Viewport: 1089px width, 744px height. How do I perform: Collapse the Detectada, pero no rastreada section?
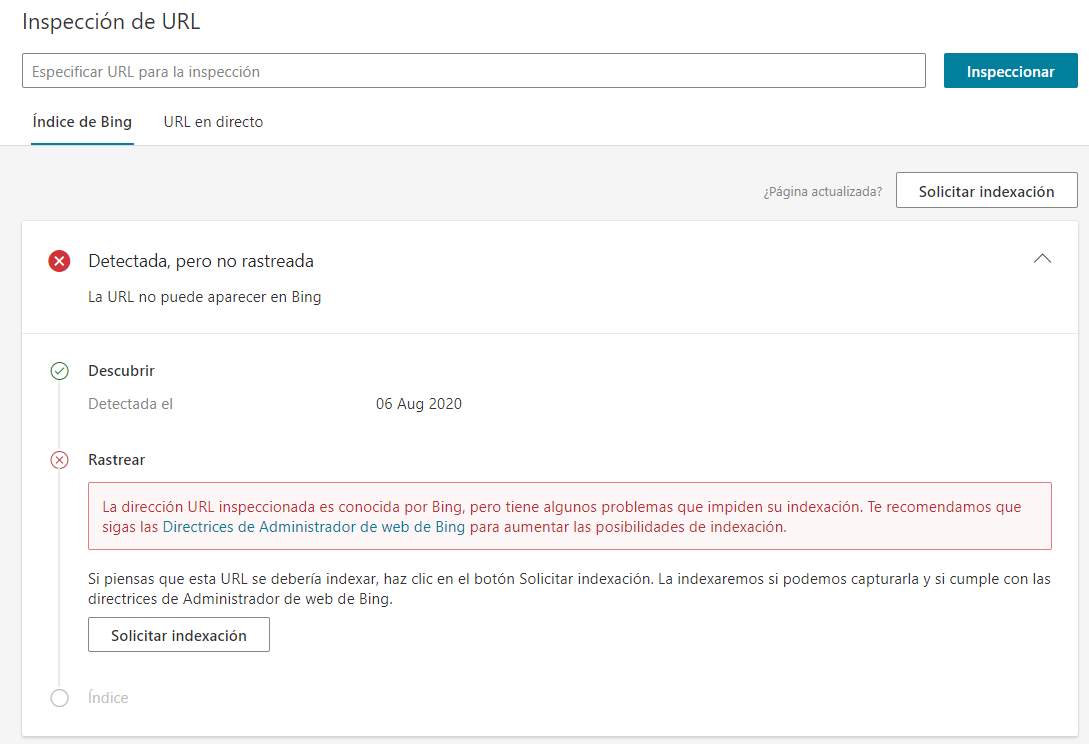pos(1043,258)
